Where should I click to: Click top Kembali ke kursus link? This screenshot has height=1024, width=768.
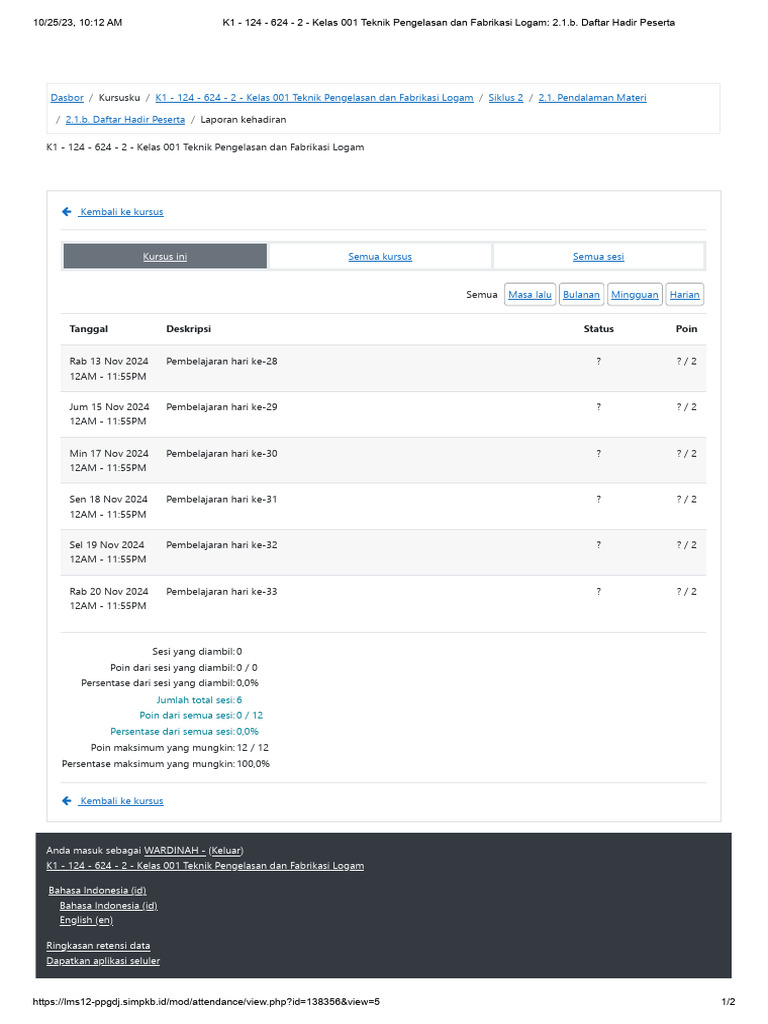[121, 212]
